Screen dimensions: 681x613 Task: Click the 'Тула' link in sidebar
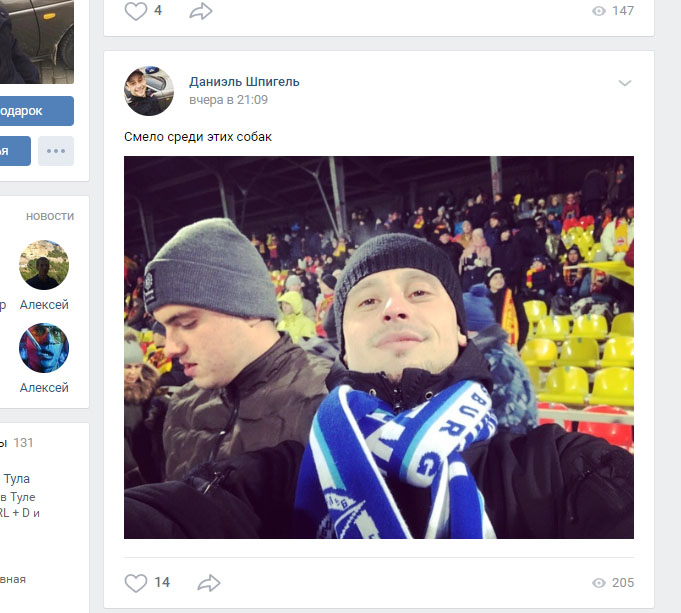[17, 479]
